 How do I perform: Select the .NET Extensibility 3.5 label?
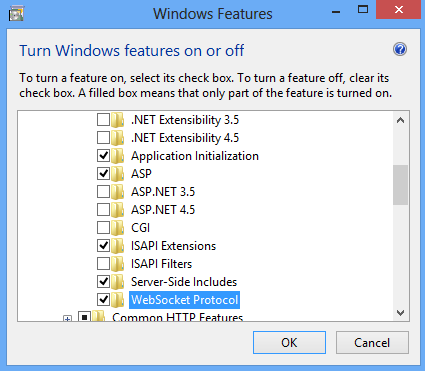point(185,120)
